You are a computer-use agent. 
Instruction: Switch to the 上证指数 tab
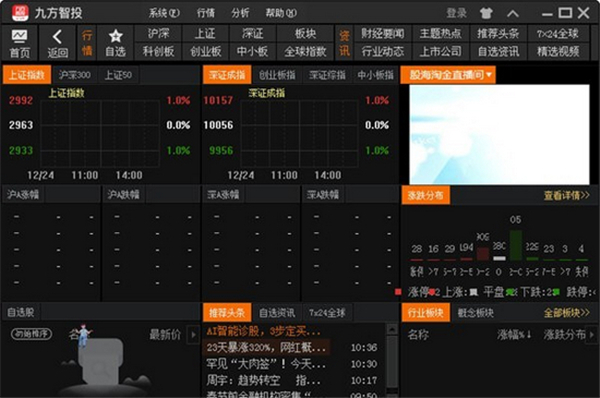(x=27, y=75)
